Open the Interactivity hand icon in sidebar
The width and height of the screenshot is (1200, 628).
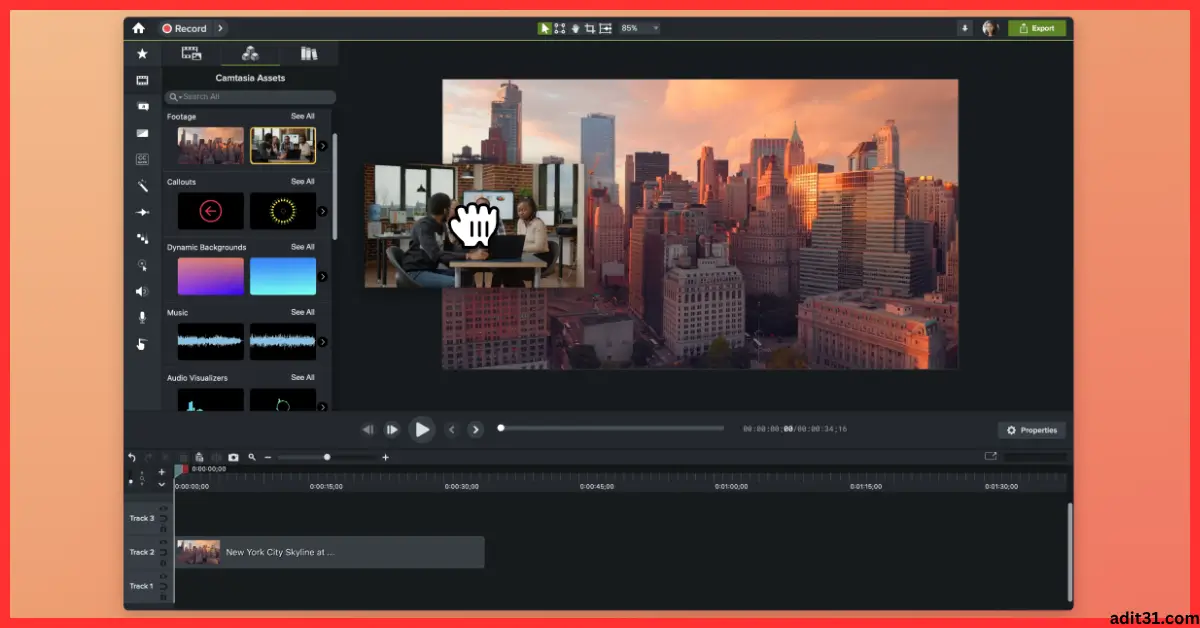coord(142,344)
